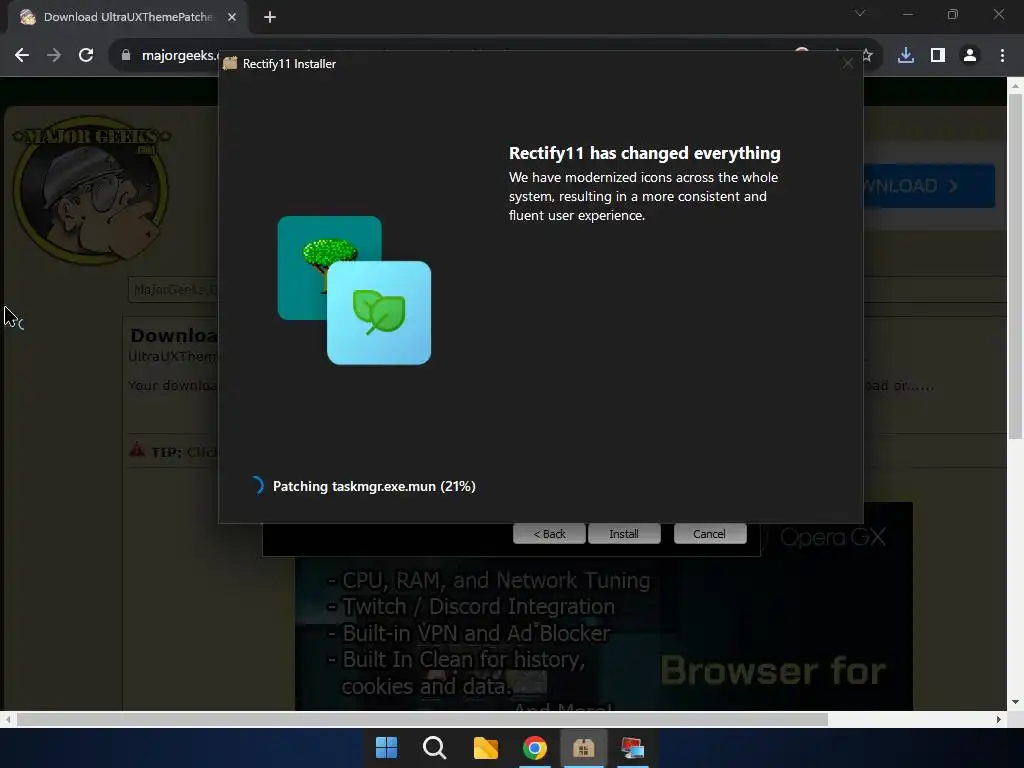Screen dimensions: 1024x768
Task: Click the site padlock security icon
Action: (x=126, y=56)
